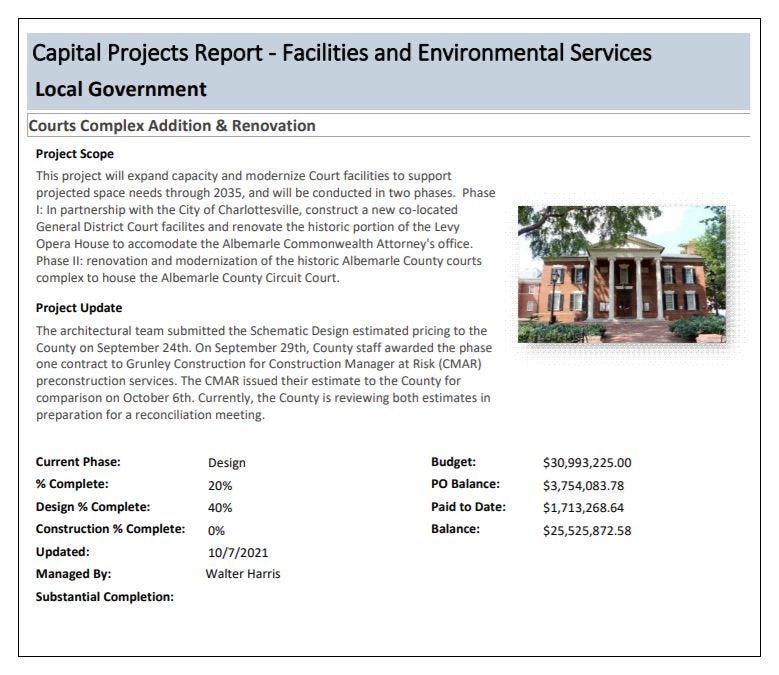Click the 'Project Scope' heading

coord(75,154)
